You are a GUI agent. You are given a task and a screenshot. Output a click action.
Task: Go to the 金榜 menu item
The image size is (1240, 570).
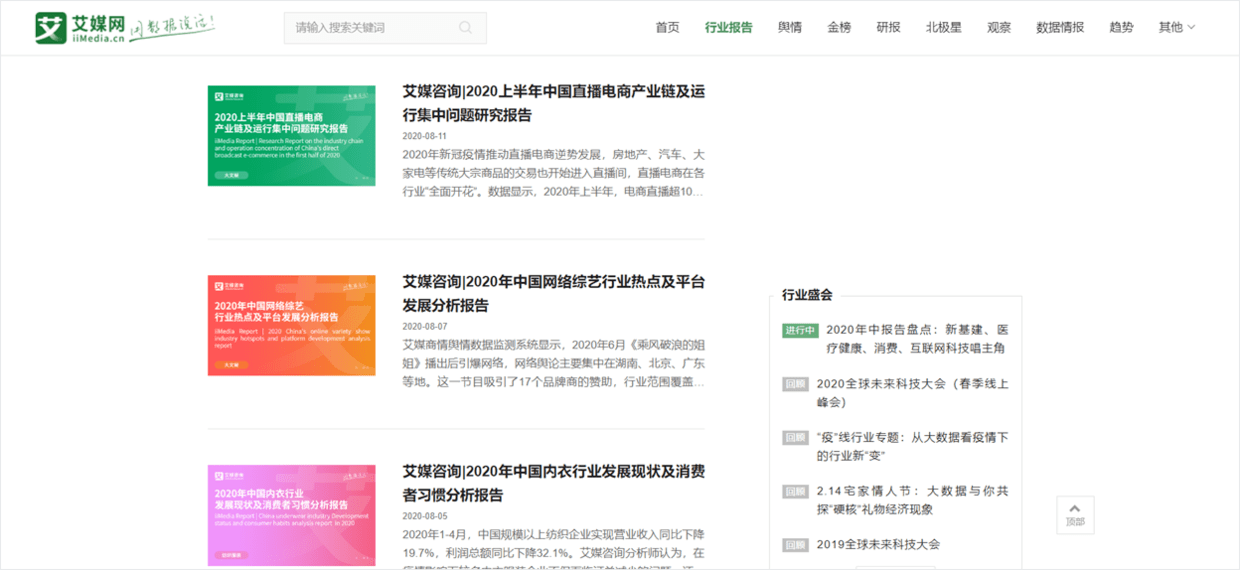839,27
